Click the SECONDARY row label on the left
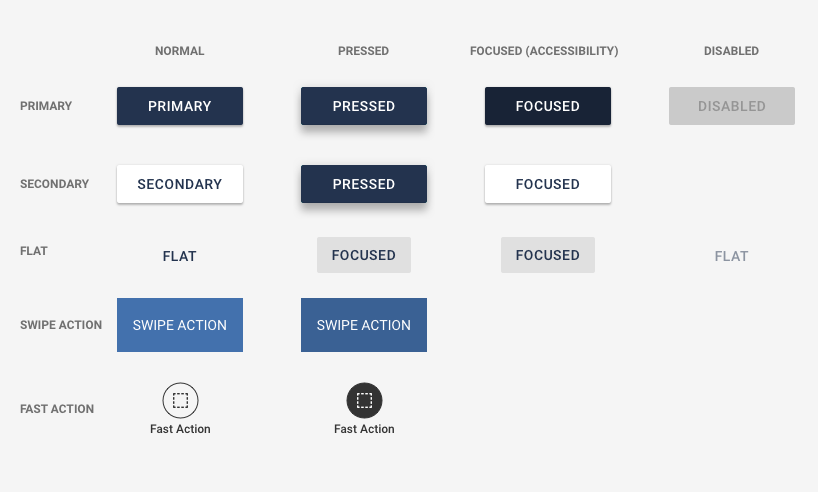 [55, 184]
